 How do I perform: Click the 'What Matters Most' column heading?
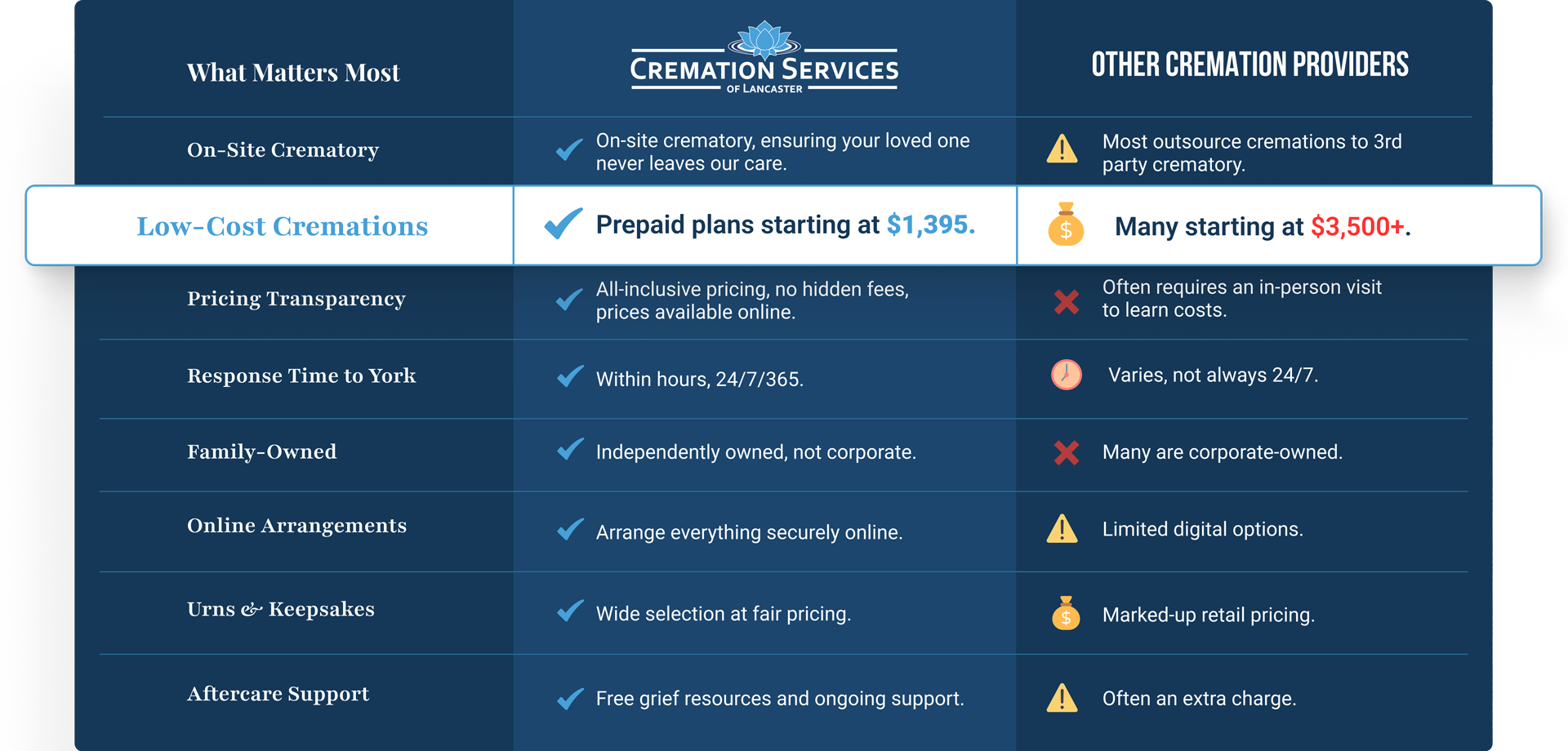click(x=293, y=73)
